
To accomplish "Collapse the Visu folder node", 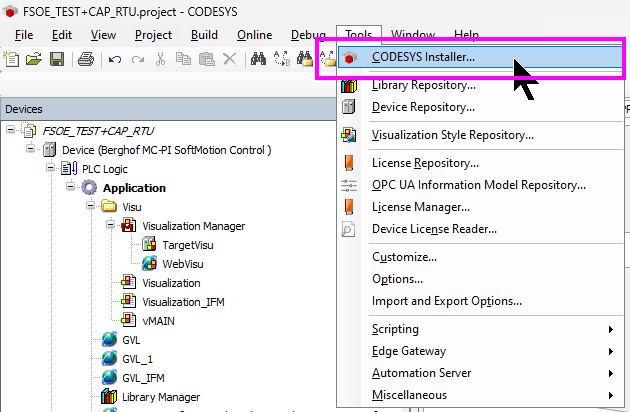I will [90, 205].
